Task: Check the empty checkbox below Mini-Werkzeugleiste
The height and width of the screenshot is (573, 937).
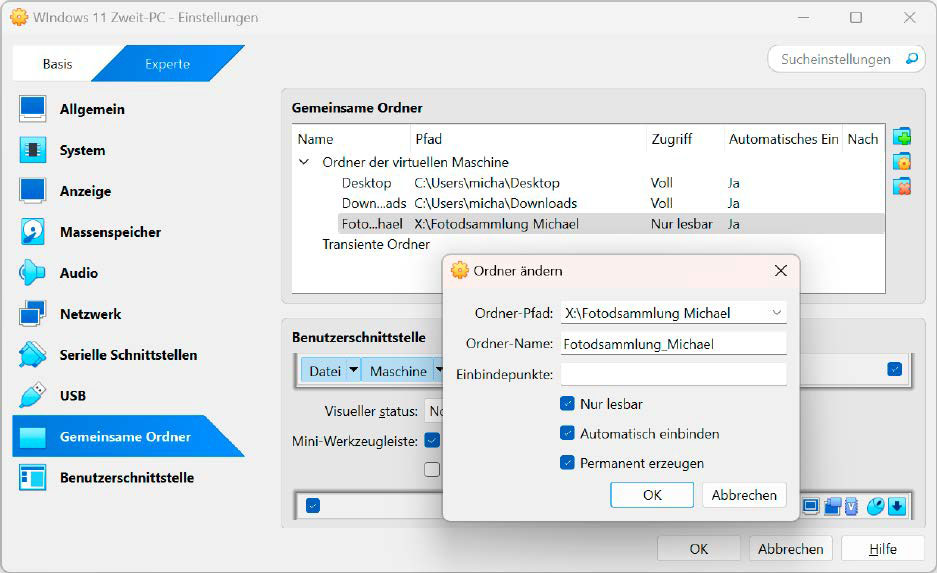Action: pos(432,470)
